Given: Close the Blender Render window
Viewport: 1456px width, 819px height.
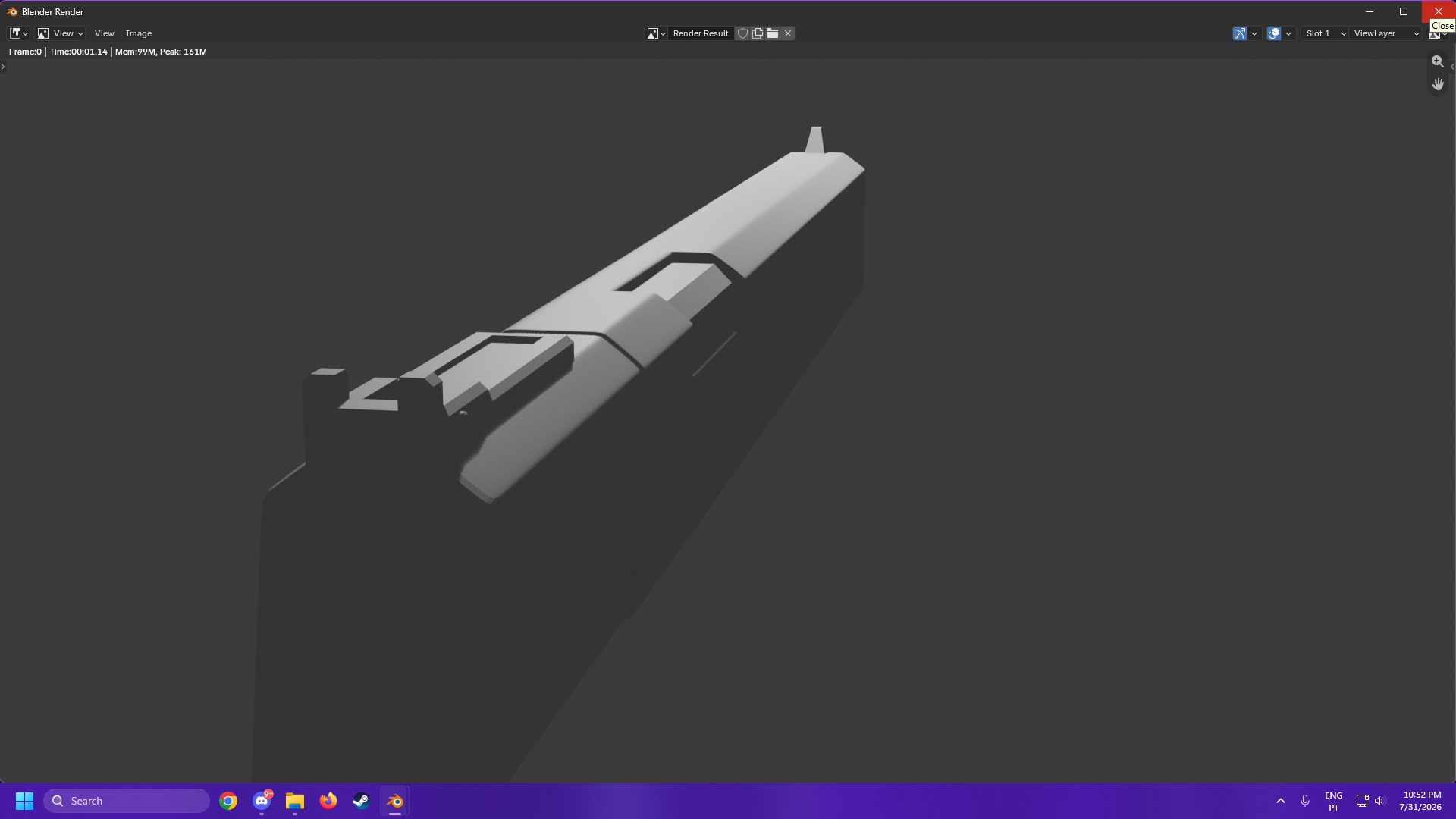Looking at the screenshot, I should (x=1439, y=11).
